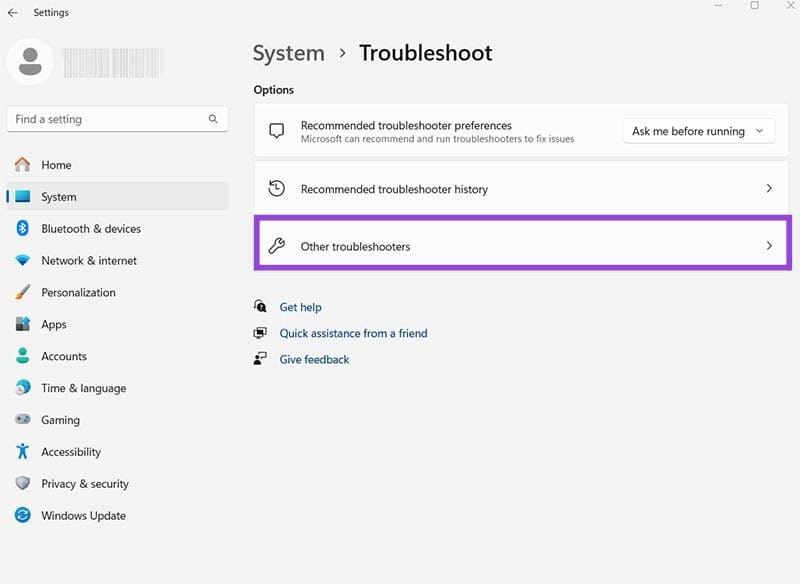Select the Home house icon
Image resolution: width=800 pixels, height=584 pixels.
(x=22, y=164)
